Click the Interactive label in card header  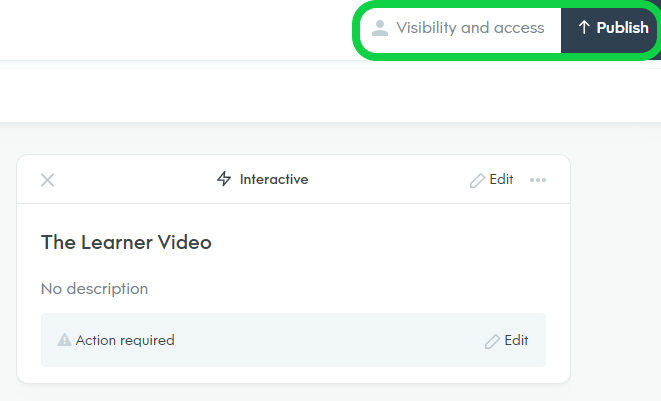pos(274,179)
